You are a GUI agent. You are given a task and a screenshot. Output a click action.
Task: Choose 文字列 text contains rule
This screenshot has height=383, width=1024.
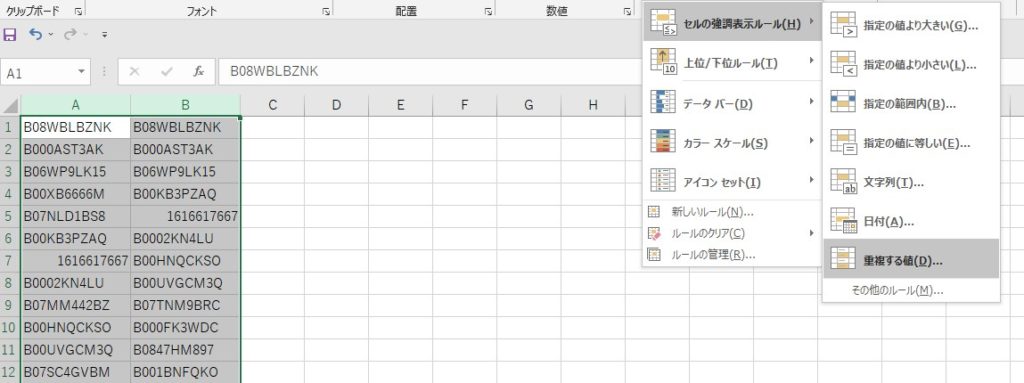(911, 182)
